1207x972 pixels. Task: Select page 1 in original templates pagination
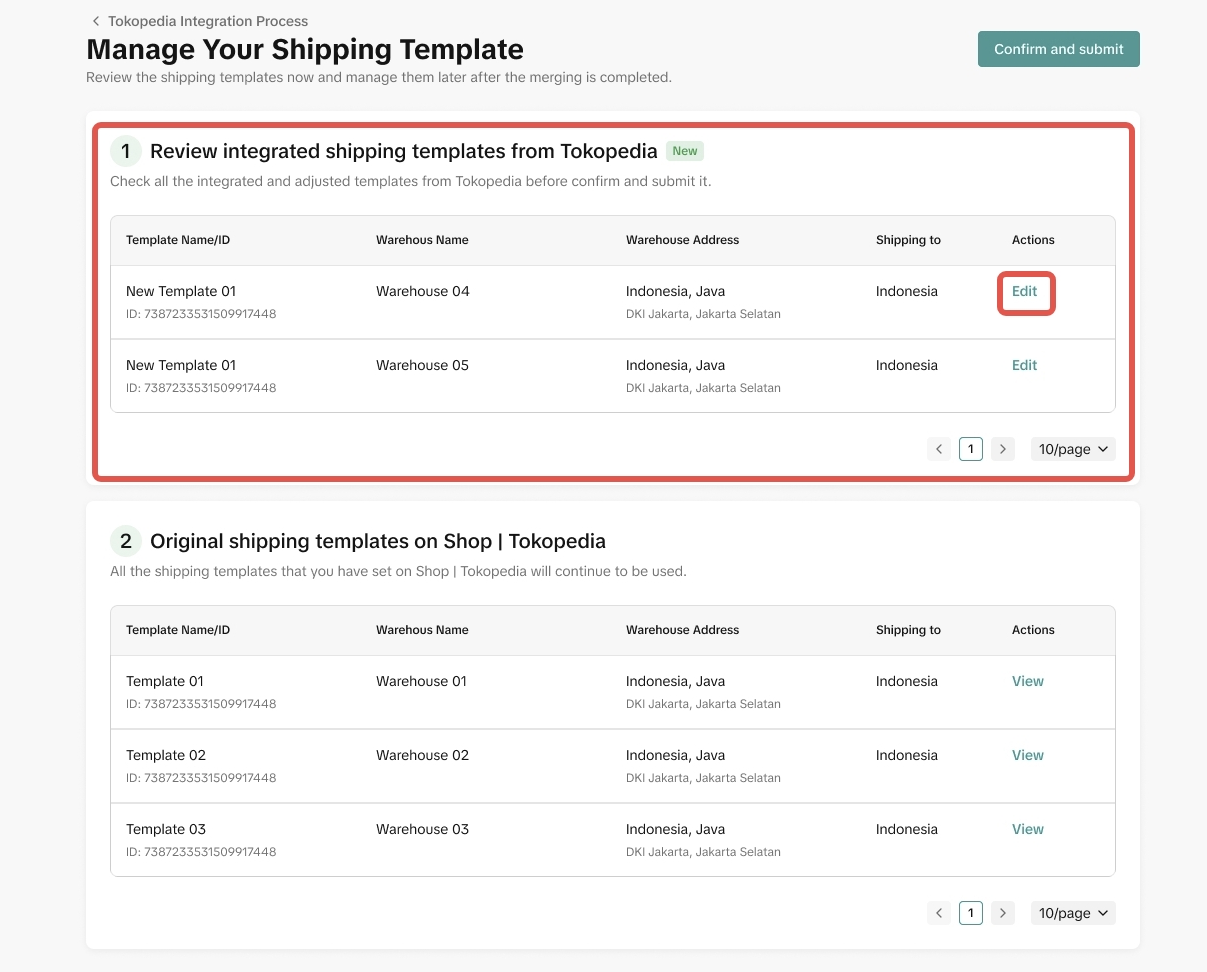coord(970,913)
